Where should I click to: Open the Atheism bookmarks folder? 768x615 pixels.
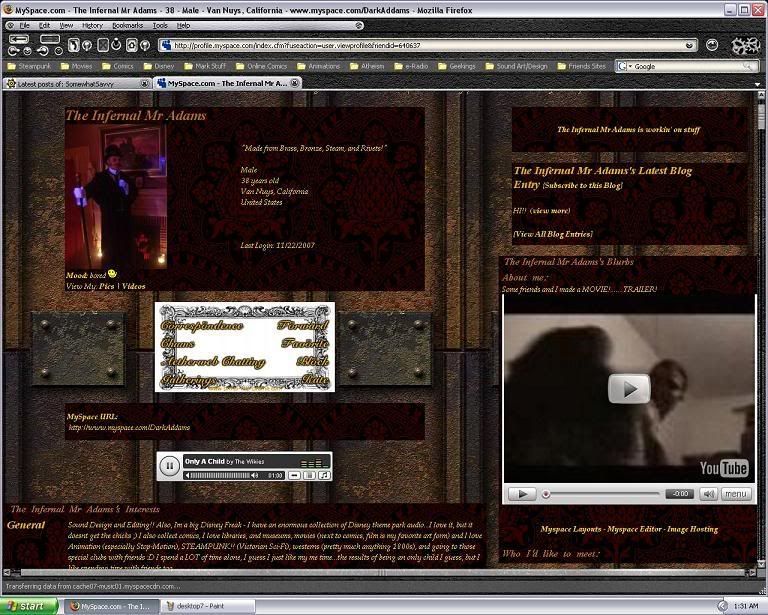pyautogui.click(x=367, y=66)
